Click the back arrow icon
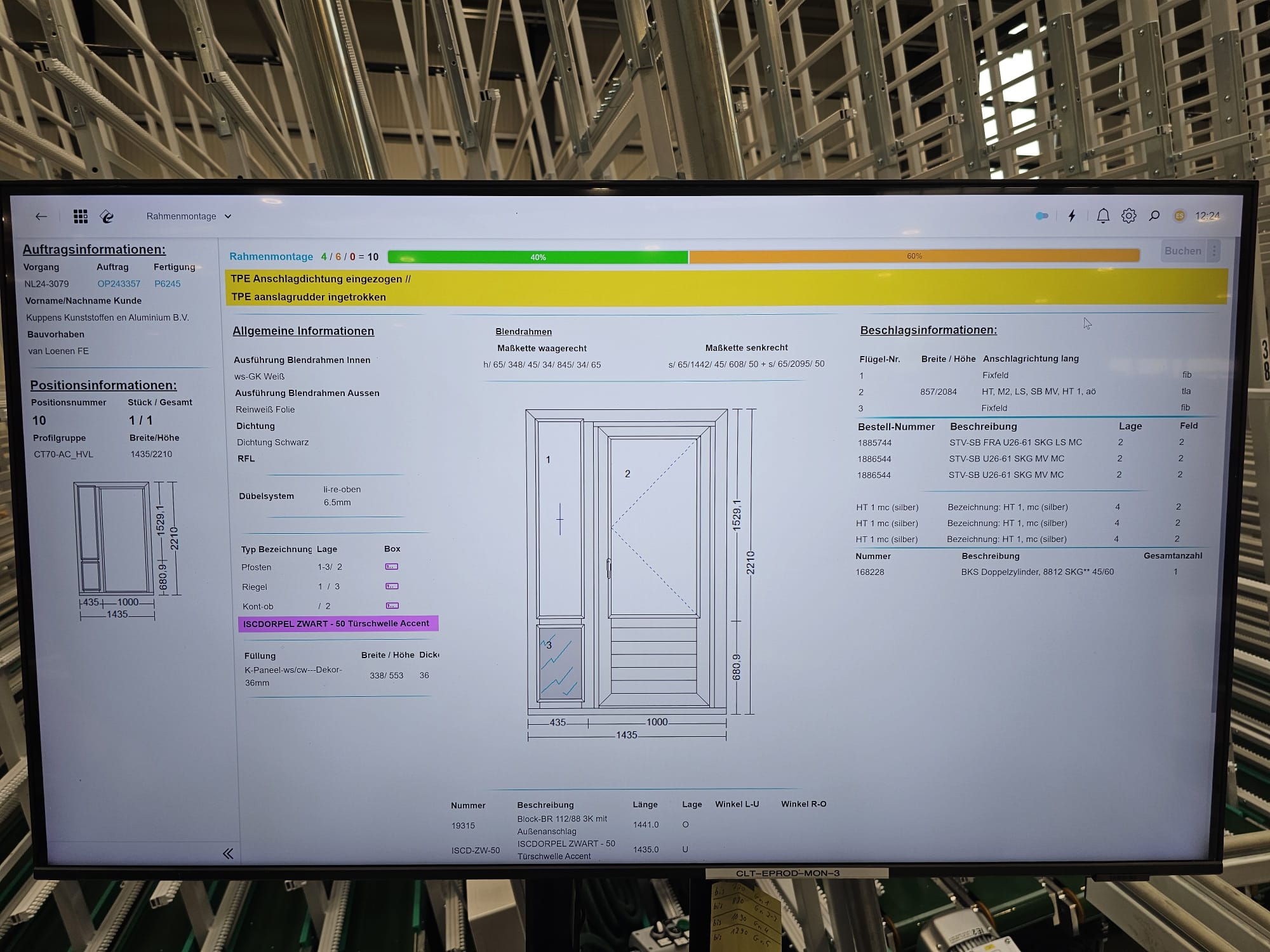The height and width of the screenshot is (952, 1270). pos(41,216)
